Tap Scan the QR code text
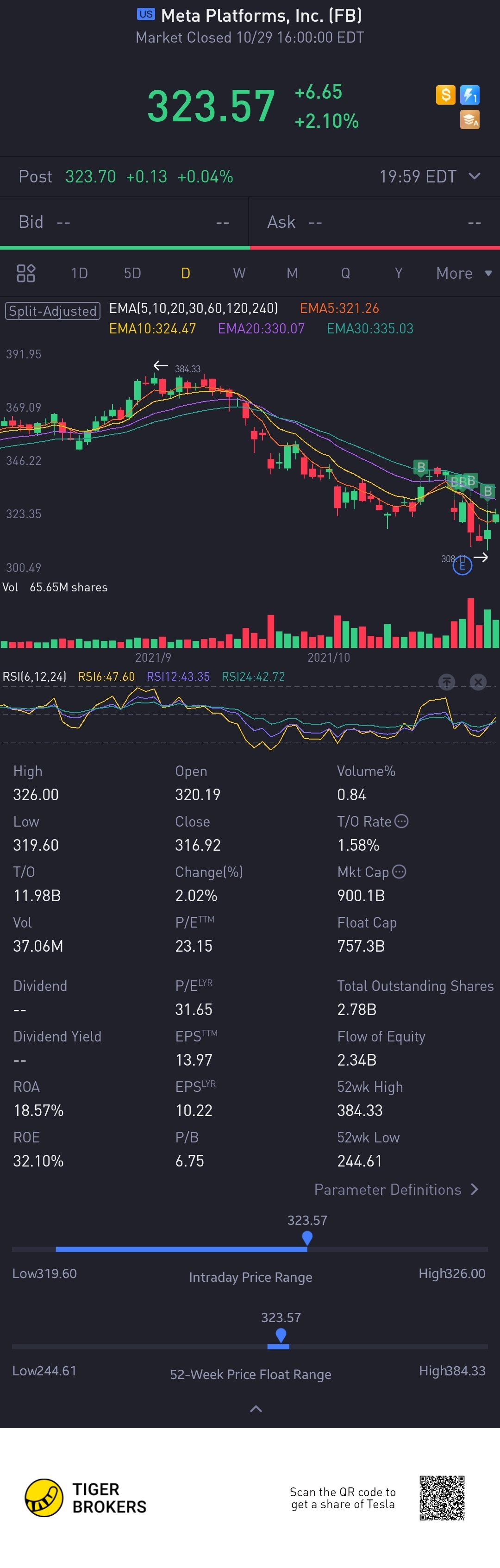The height and width of the screenshot is (1568, 500). 343,1498
